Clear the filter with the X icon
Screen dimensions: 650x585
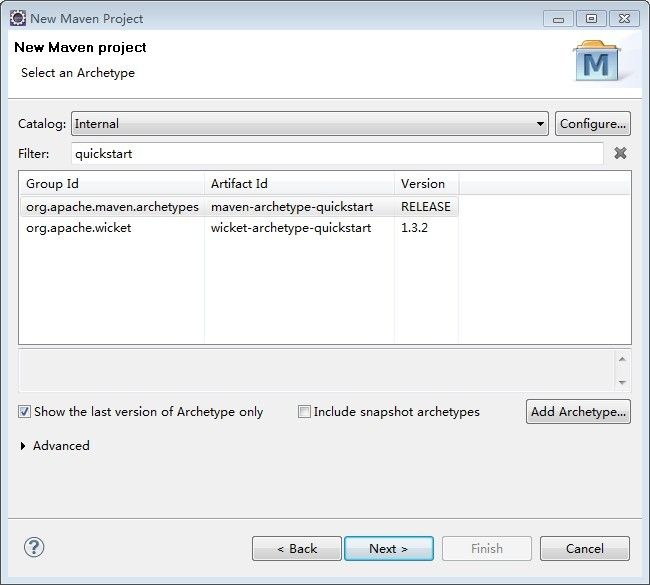(620, 153)
